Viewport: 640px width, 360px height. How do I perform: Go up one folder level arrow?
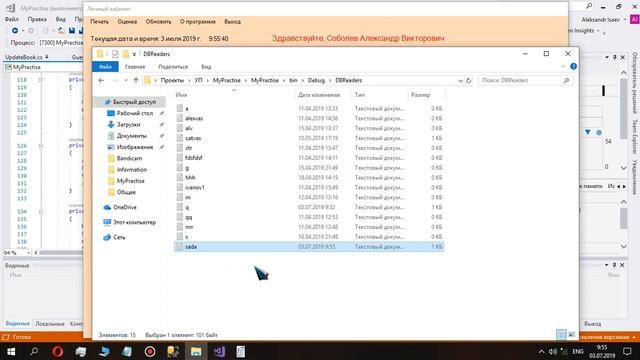[x=136, y=80]
